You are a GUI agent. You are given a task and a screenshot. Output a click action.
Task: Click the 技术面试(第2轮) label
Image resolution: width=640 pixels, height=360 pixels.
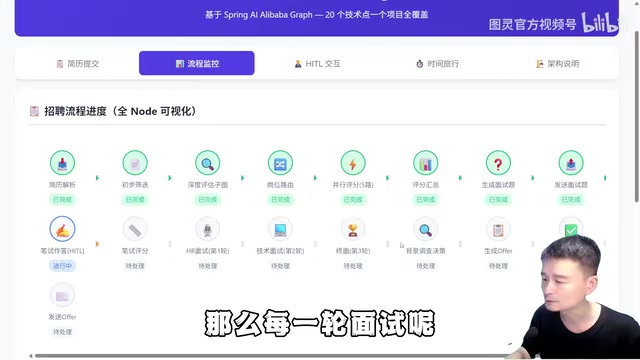tap(280, 251)
